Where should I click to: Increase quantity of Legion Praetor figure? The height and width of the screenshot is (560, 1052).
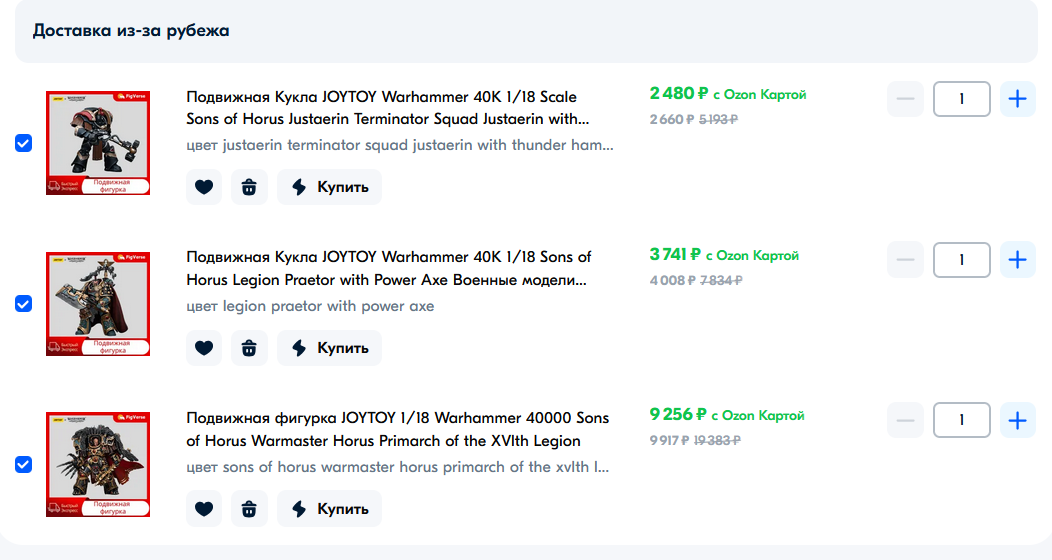pyautogui.click(x=1017, y=260)
